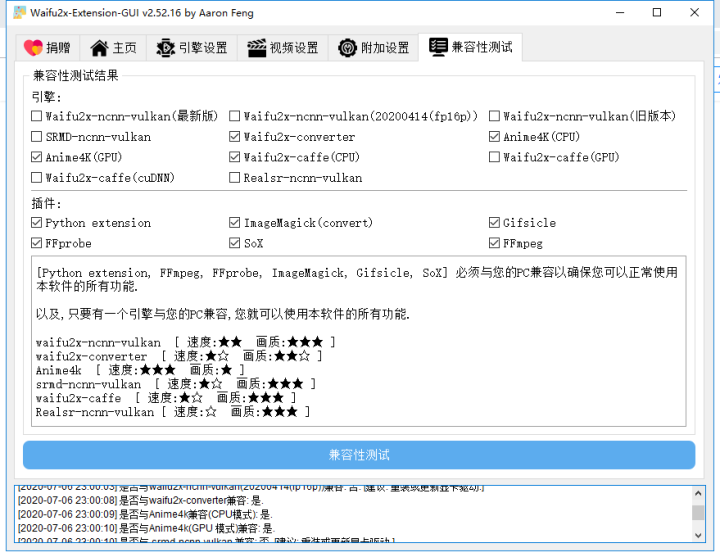Click the heart icon on donate tab
720x557 pixels.
(x=33, y=48)
